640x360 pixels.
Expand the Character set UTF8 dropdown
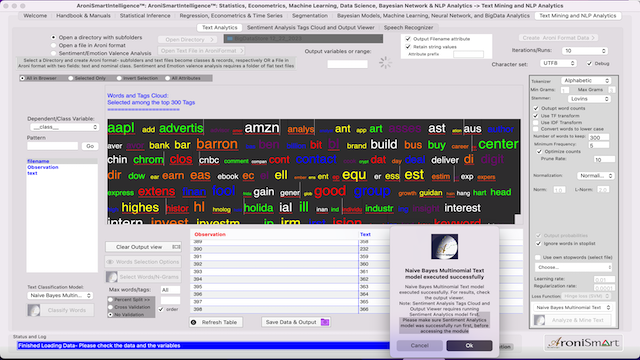click(558, 63)
